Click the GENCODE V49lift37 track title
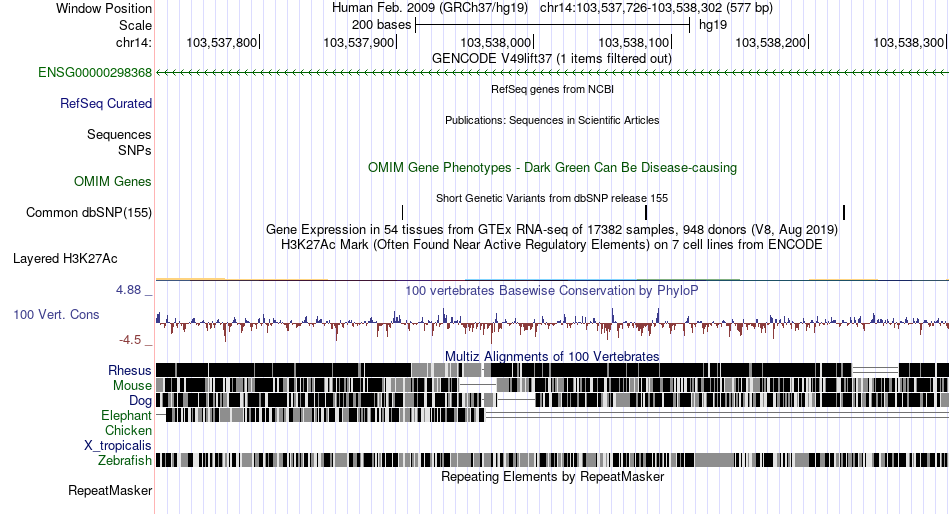 click(552, 59)
